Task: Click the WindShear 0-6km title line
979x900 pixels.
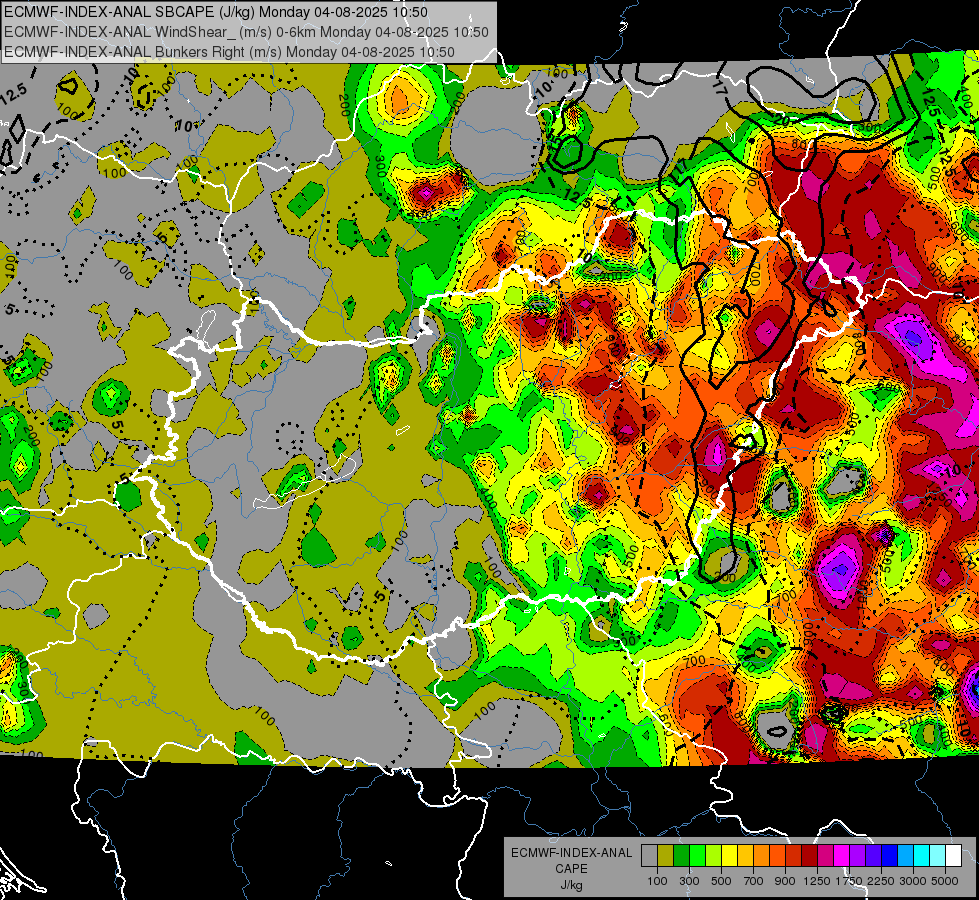Action: tap(246, 32)
